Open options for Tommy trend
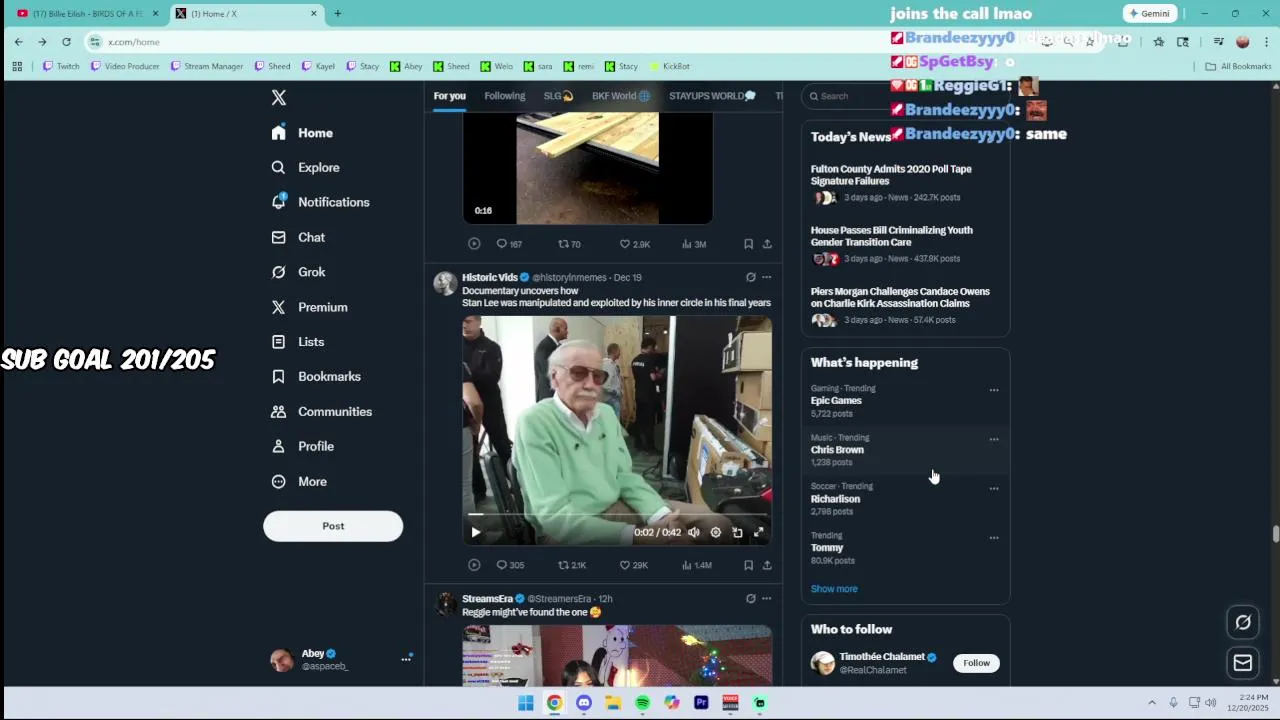Image resolution: width=1280 pixels, height=720 pixels. pyautogui.click(x=994, y=537)
